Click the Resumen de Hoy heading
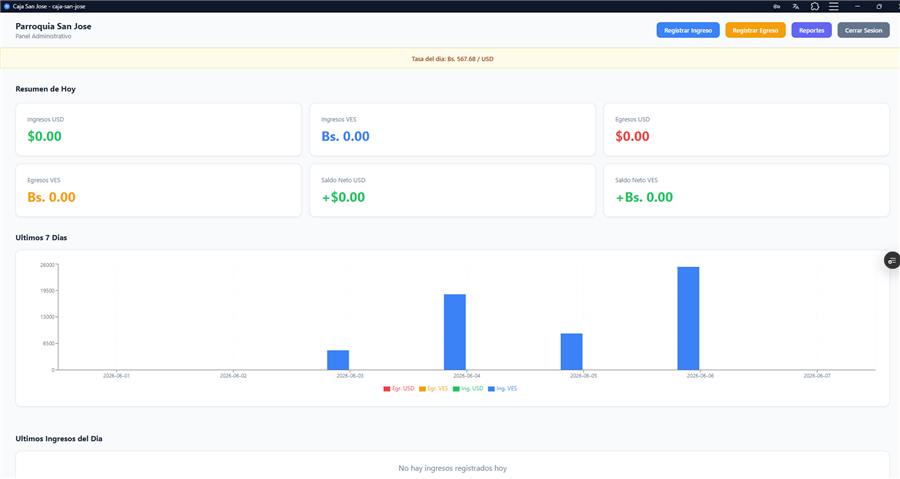The height and width of the screenshot is (479, 900). coord(45,89)
